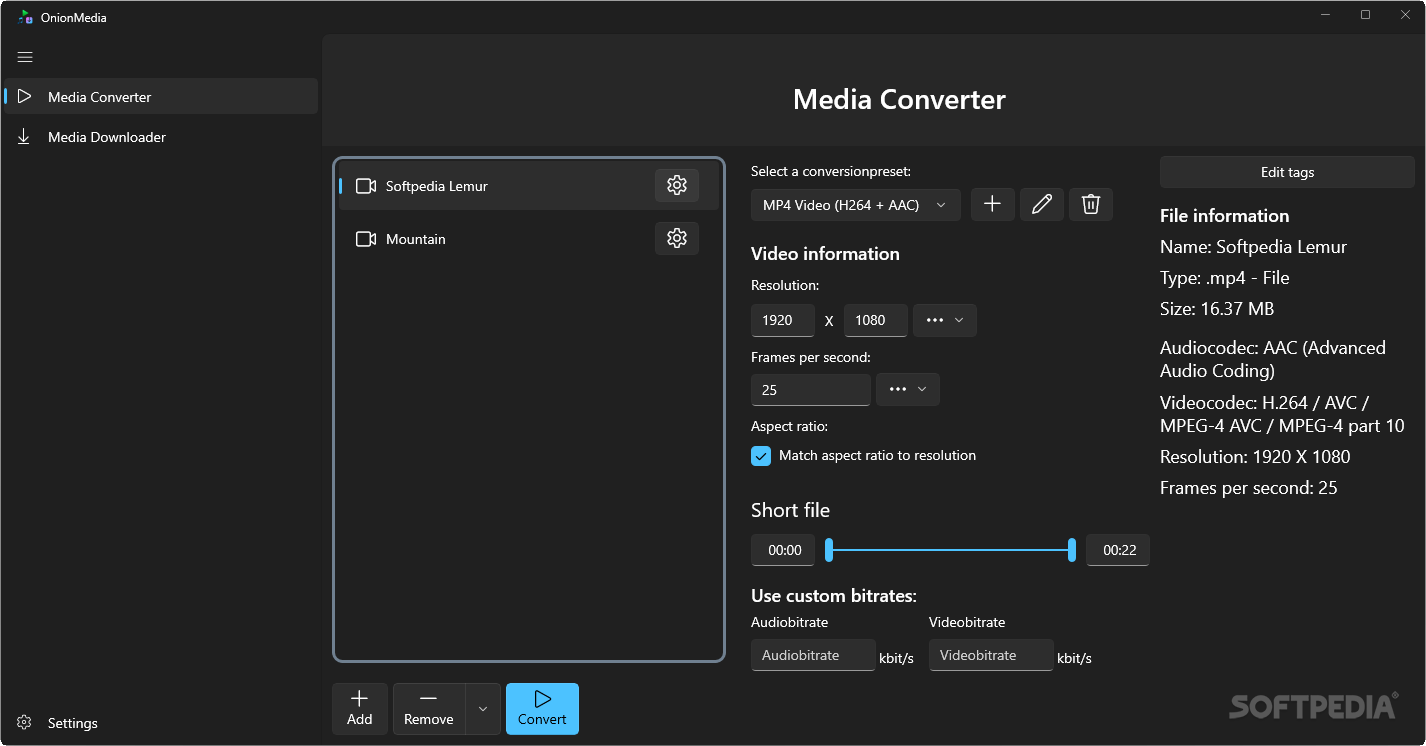This screenshot has height=746, width=1426.
Task: Click Add button
Action: [360, 709]
